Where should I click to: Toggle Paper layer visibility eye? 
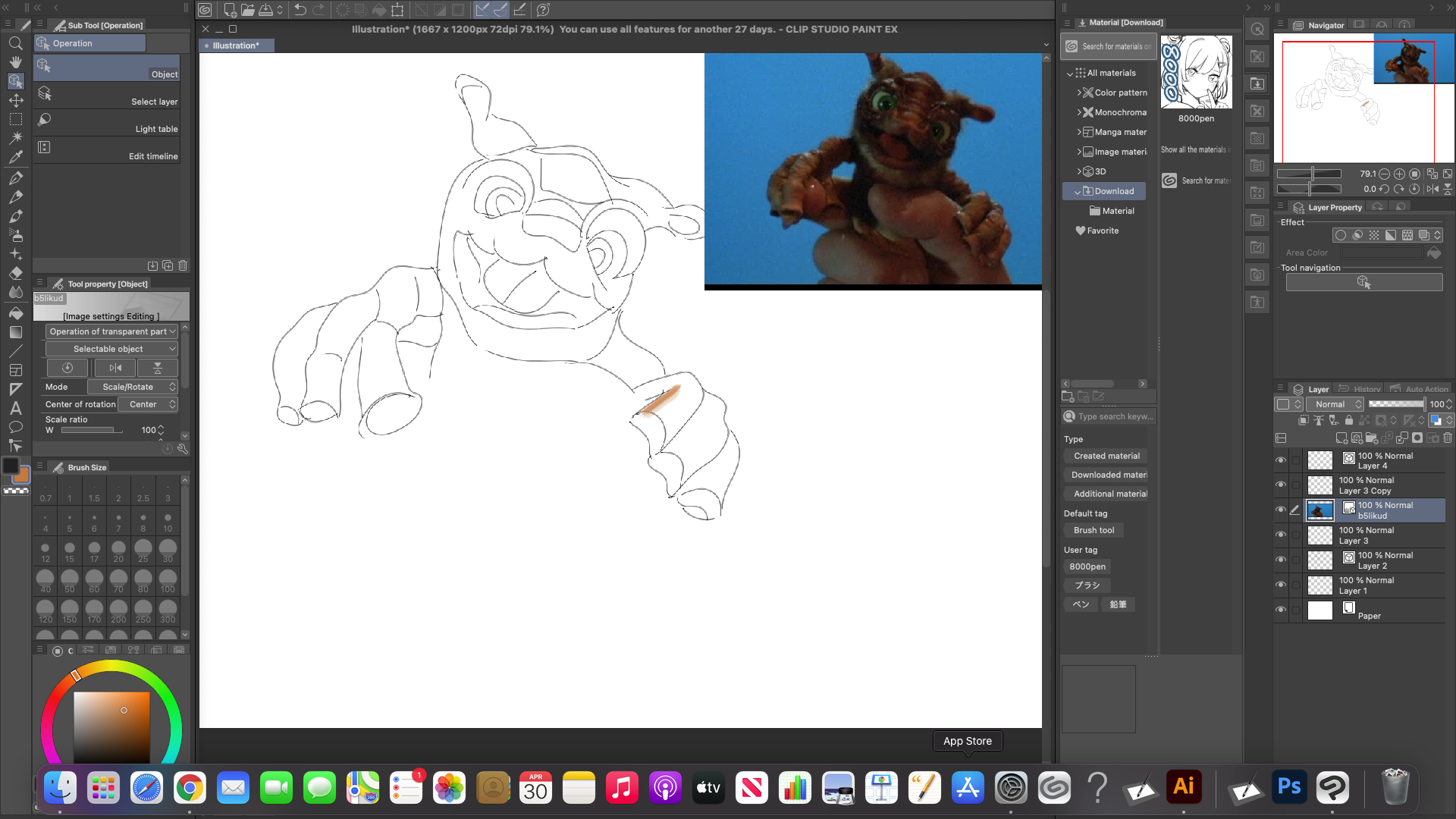(1281, 610)
